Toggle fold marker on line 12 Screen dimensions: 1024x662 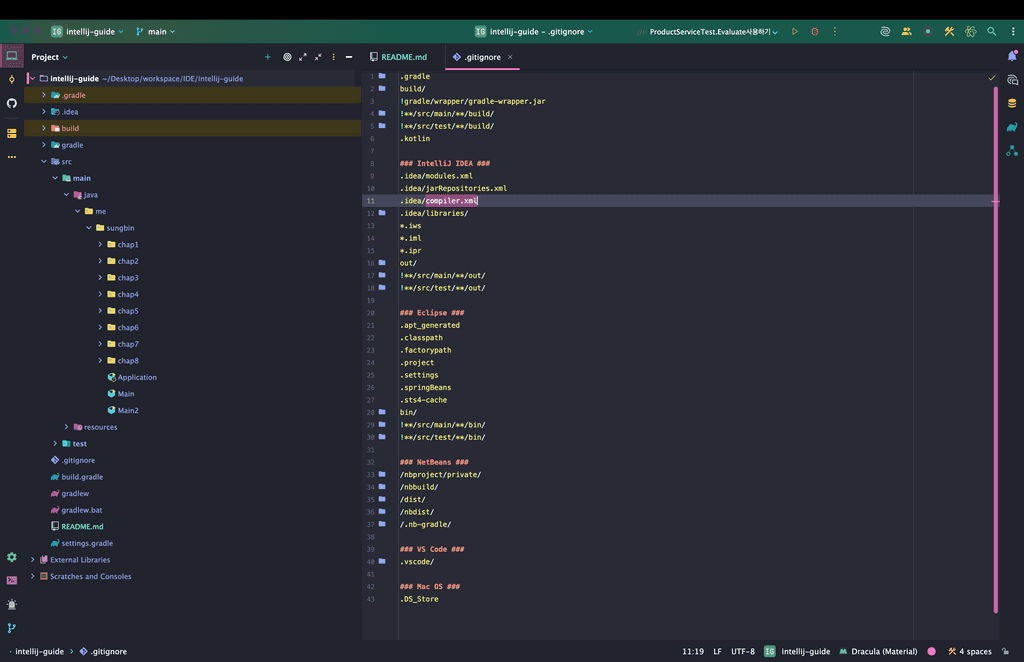382,213
